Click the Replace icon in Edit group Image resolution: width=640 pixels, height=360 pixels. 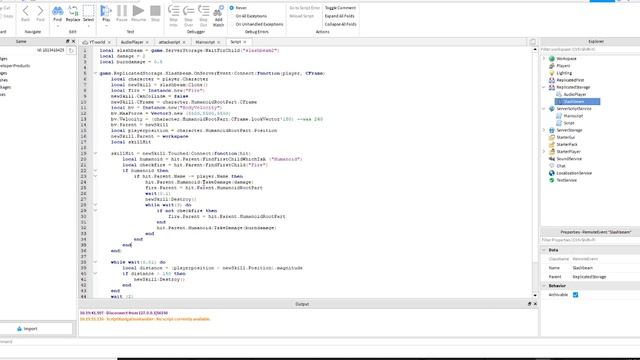point(73,11)
